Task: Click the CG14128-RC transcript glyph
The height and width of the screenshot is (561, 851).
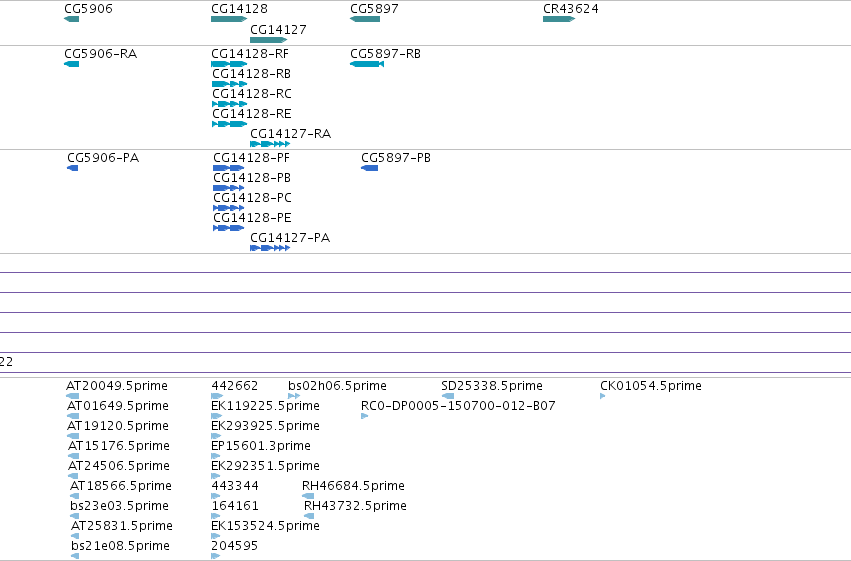Action: (229, 104)
